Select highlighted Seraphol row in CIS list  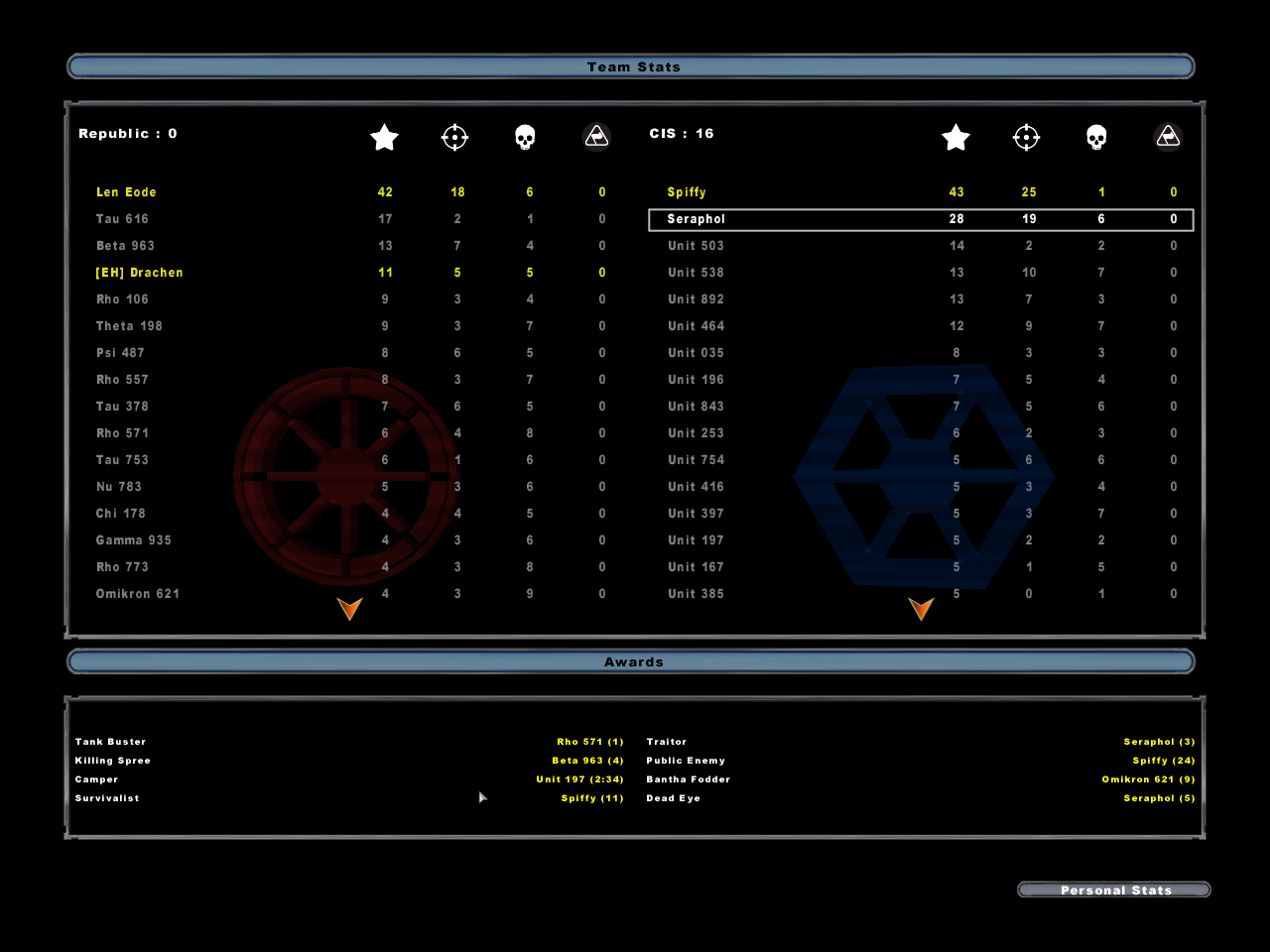(921, 219)
